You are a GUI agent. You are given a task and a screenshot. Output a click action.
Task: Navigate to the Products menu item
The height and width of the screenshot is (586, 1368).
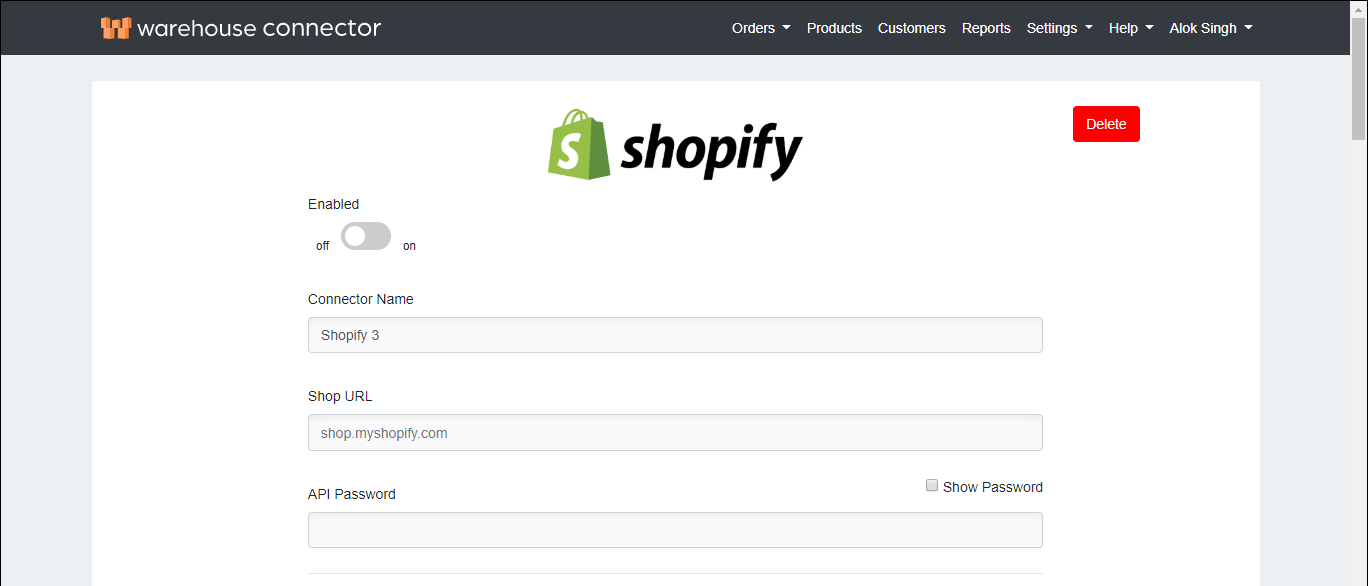coord(834,28)
